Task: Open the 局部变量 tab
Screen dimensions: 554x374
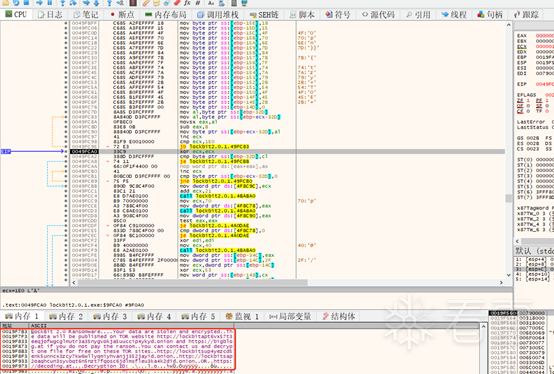Action: pos(290,316)
